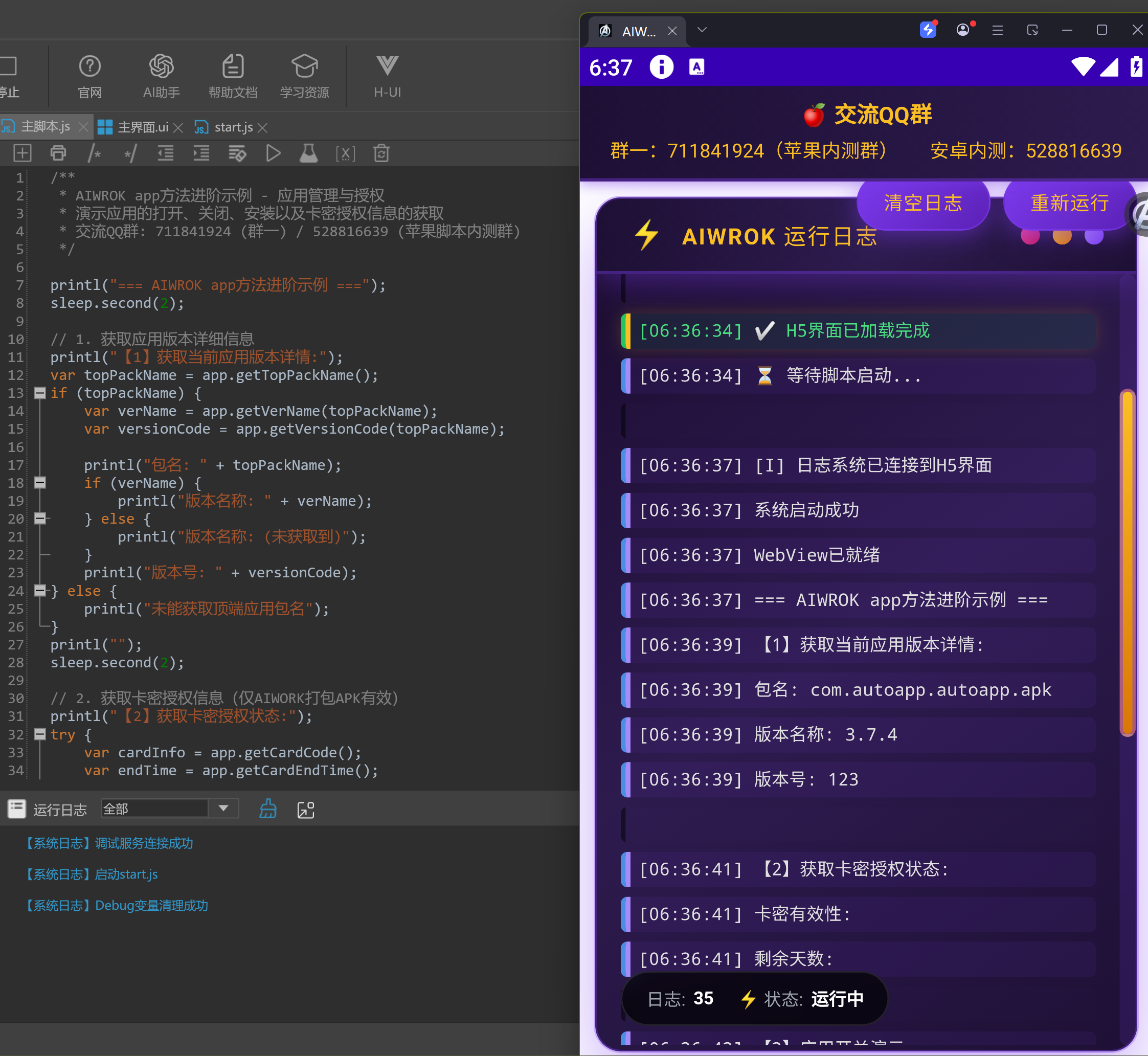Click the [x] variables icon
The height and width of the screenshot is (1056, 1148).
click(345, 153)
